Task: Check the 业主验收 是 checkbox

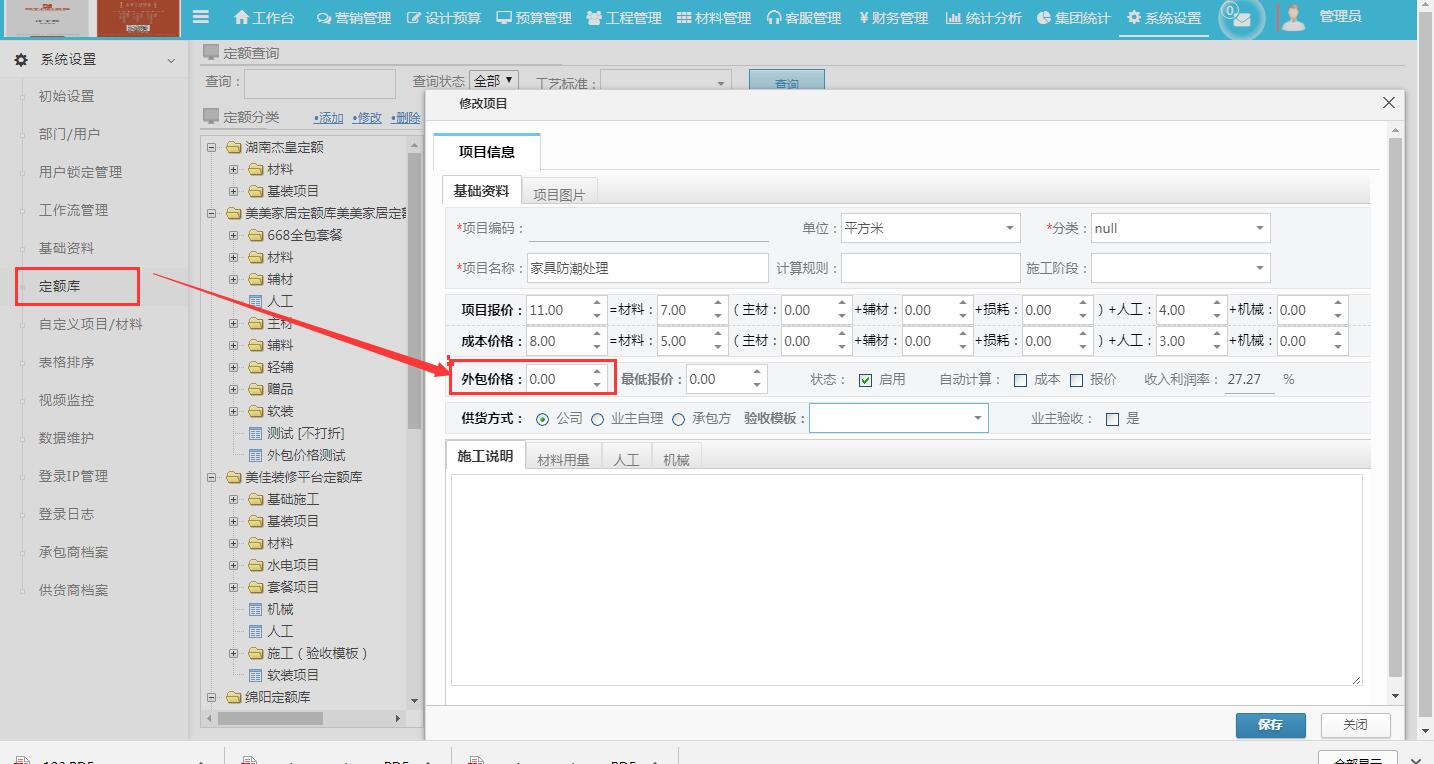Action: 1113,418
